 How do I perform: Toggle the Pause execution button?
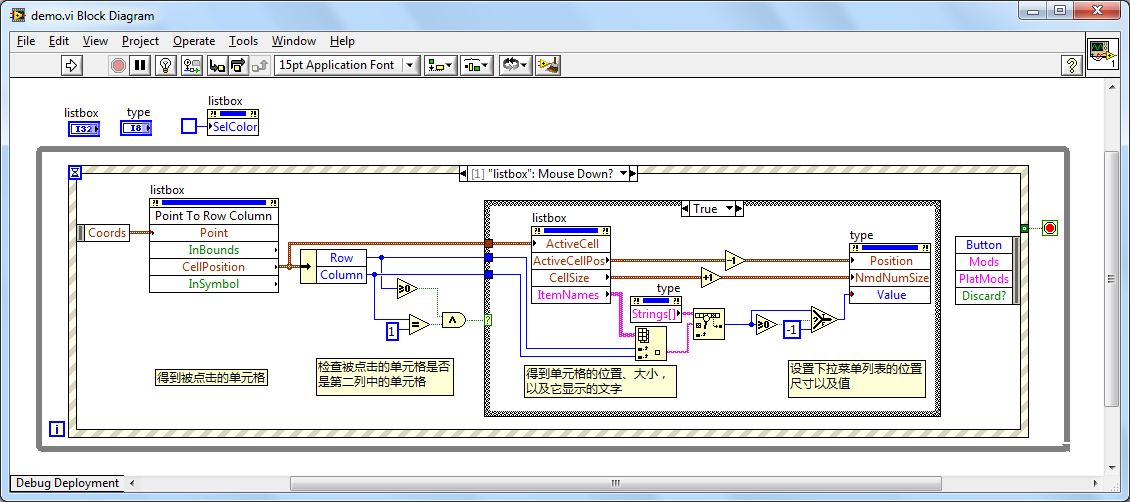coord(141,65)
